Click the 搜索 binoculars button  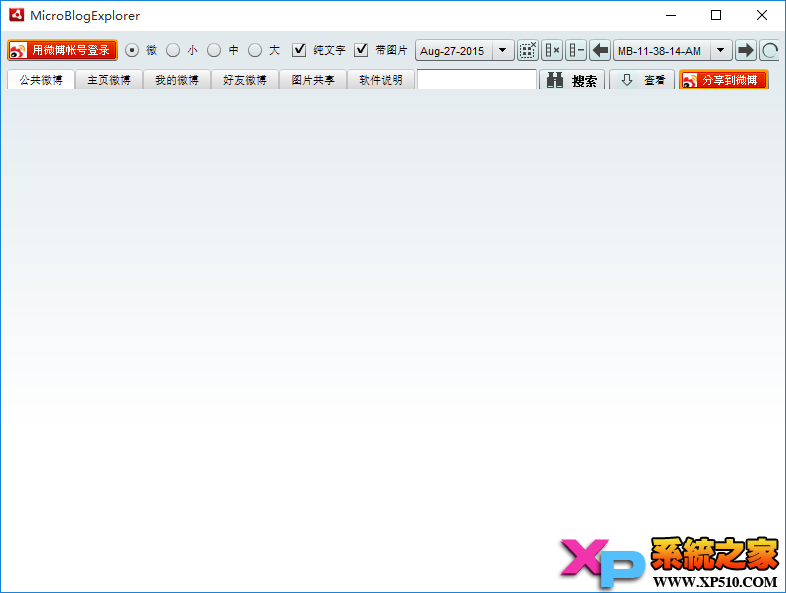tap(572, 80)
